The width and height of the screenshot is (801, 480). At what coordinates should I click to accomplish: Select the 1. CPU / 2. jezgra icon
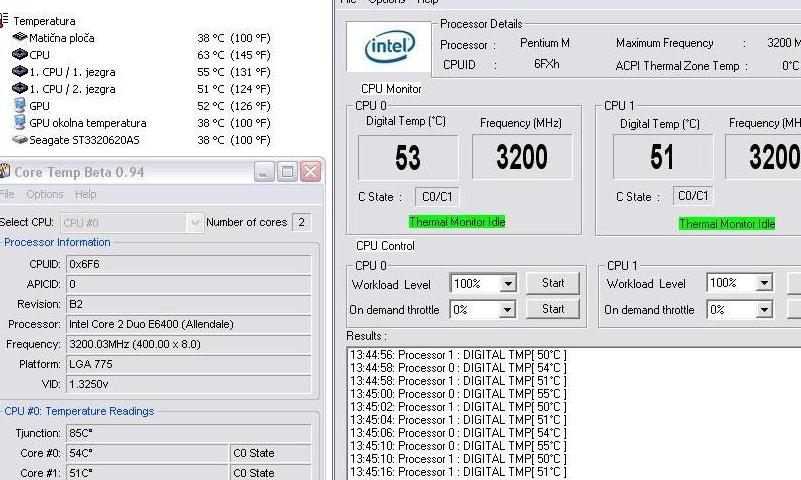pos(19,89)
